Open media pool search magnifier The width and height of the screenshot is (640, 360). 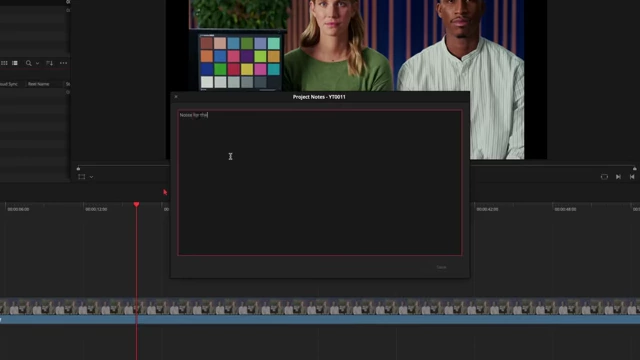pos(29,63)
